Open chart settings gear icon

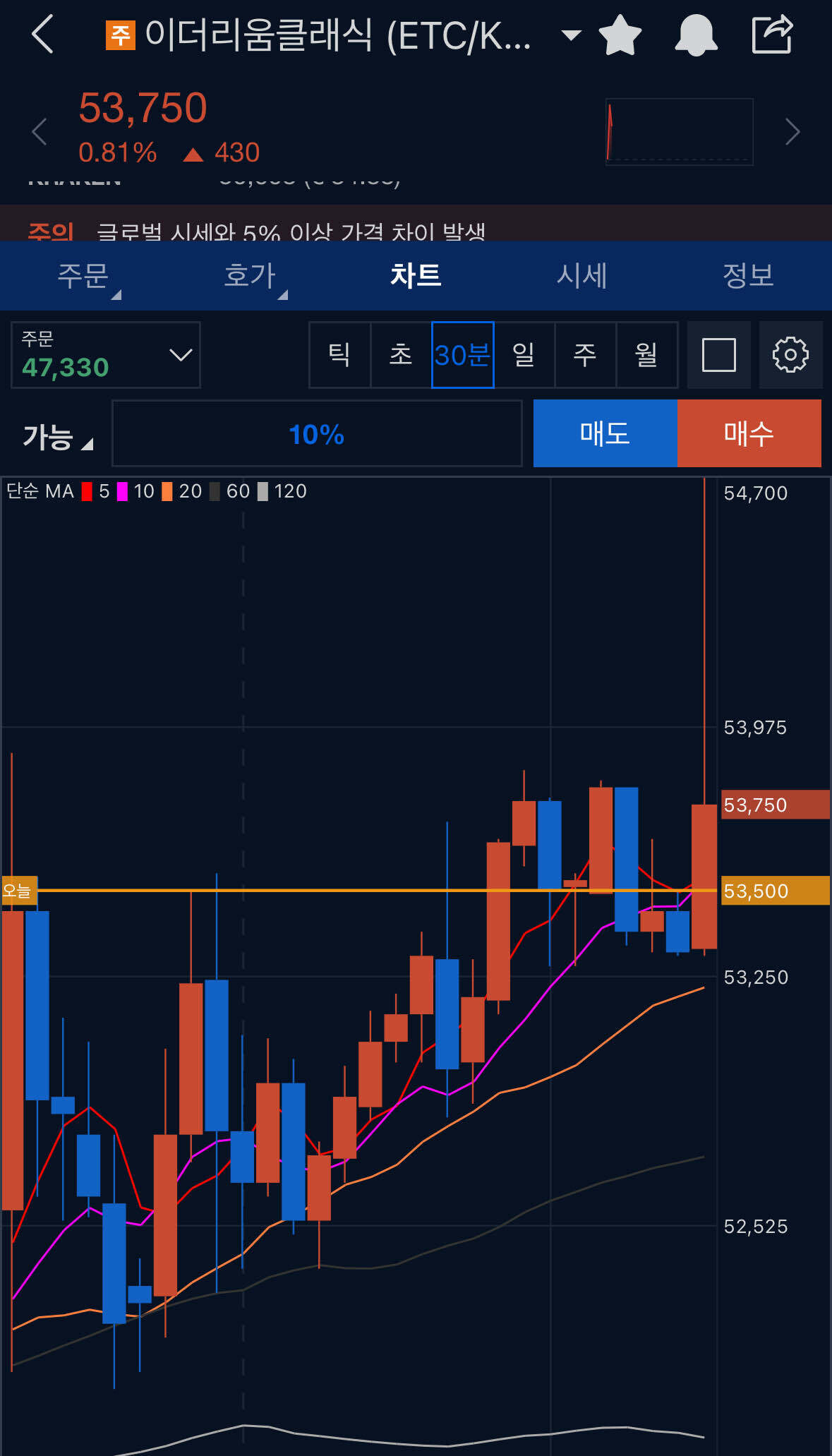point(790,355)
